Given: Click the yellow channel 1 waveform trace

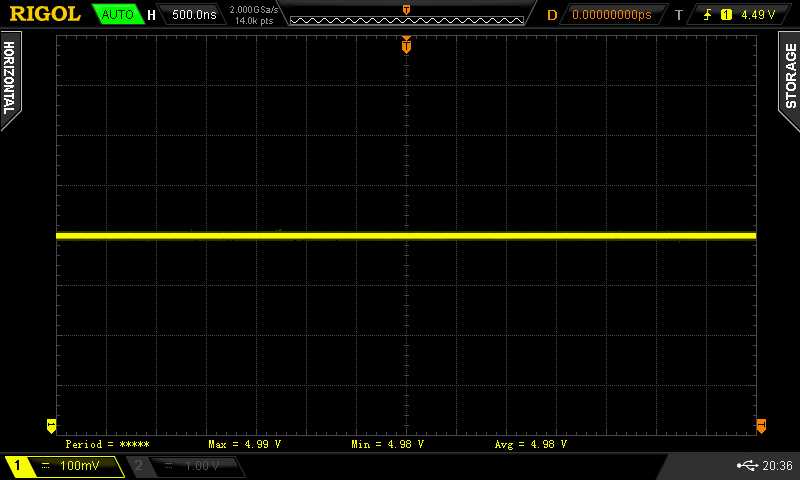Looking at the screenshot, I should [x=406, y=236].
